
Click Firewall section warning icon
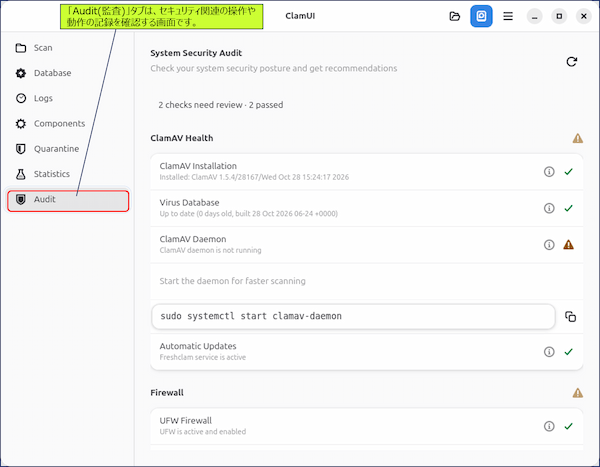(x=578, y=393)
